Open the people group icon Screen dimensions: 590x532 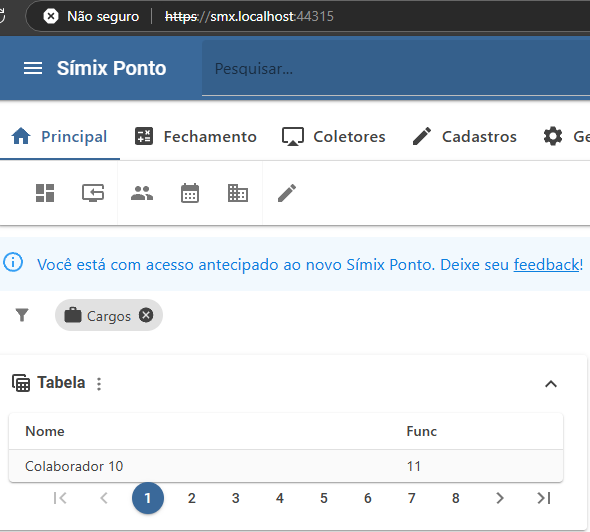click(x=142, y=193)
